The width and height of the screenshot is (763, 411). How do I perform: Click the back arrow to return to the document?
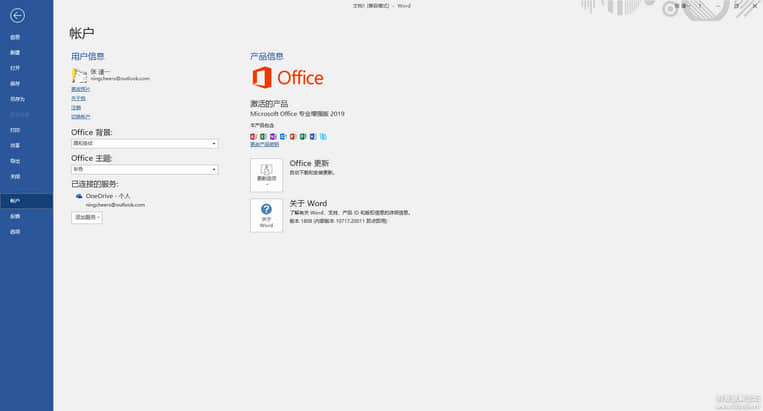pyautogui.click(x=17, y=16)
